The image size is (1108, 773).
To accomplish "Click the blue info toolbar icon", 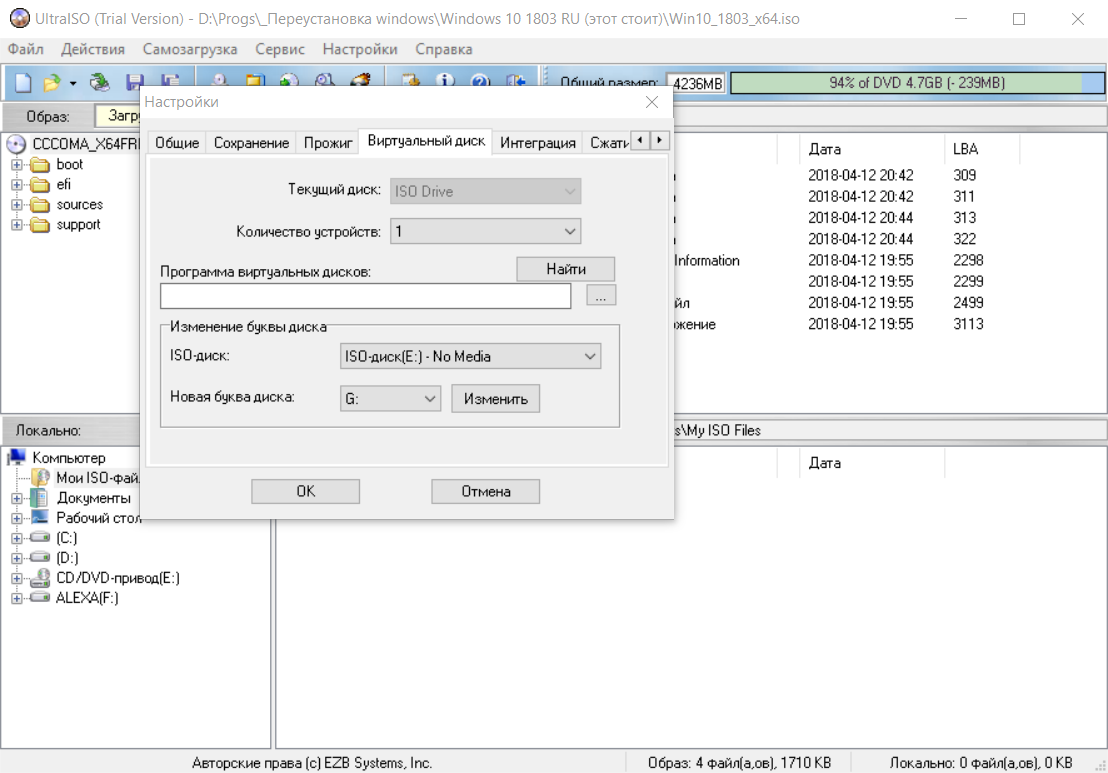I will 444,80.
